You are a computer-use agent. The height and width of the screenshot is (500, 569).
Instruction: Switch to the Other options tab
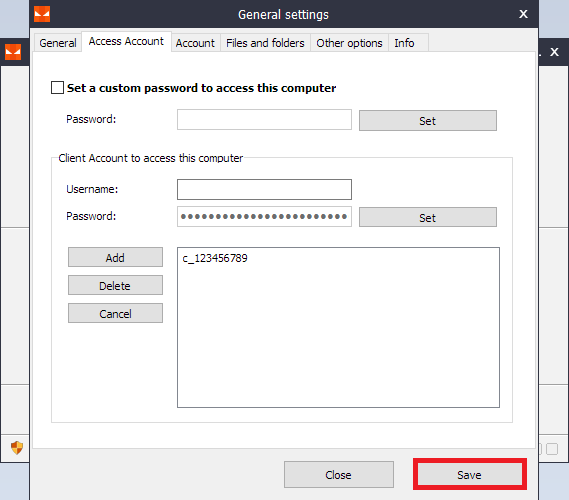click(349, 43)
